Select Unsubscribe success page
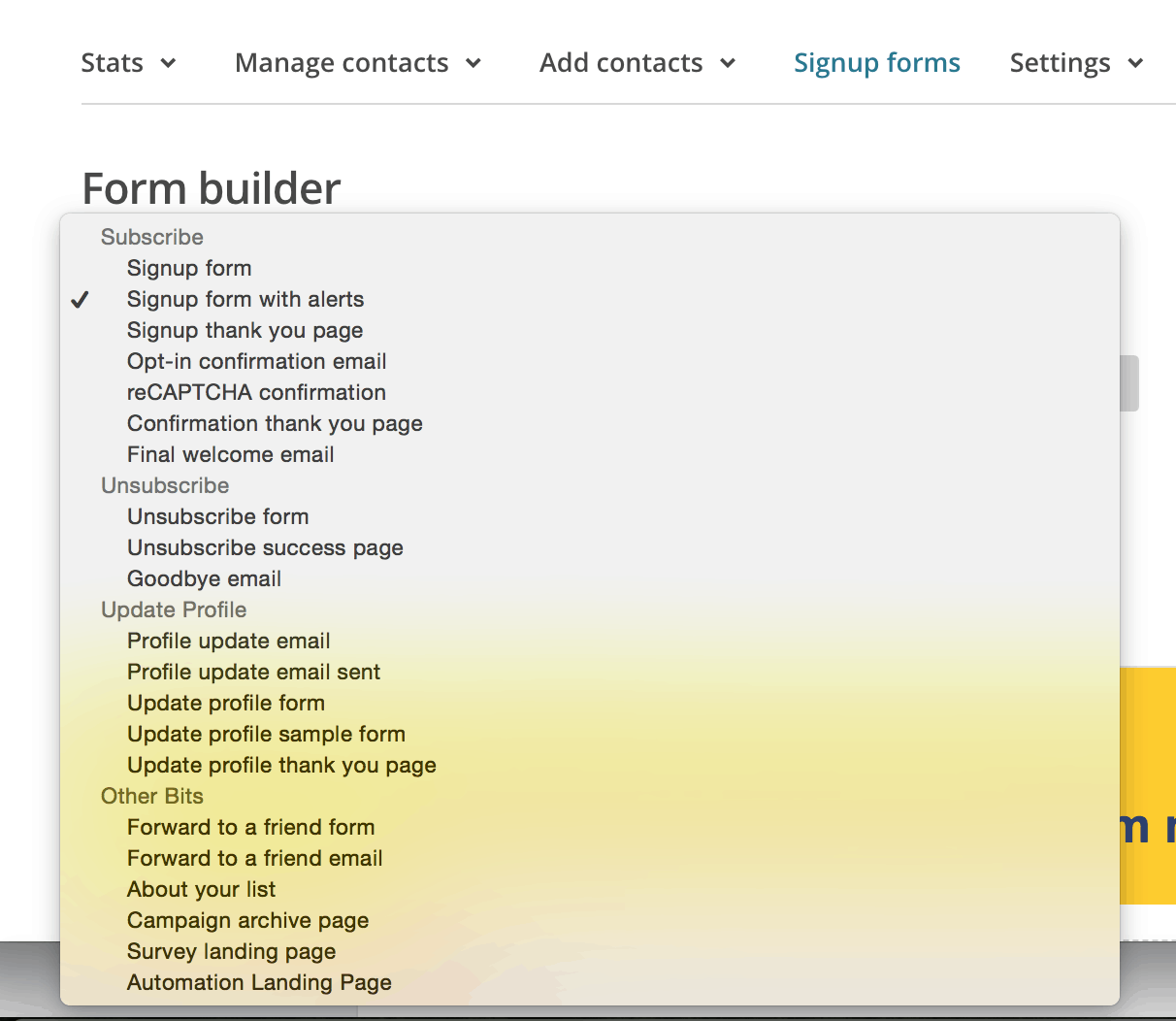Viewport: 1176px width, 1021px height. click(x=265, y=548)
